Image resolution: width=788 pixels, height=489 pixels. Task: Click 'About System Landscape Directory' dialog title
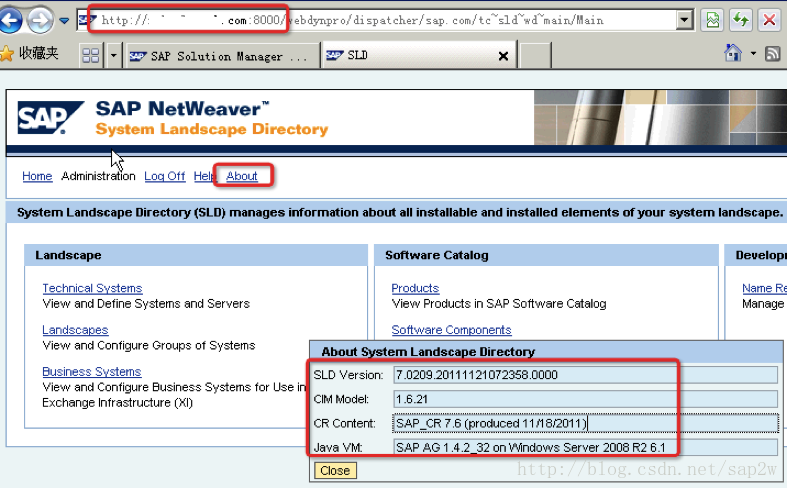[428, 352]
